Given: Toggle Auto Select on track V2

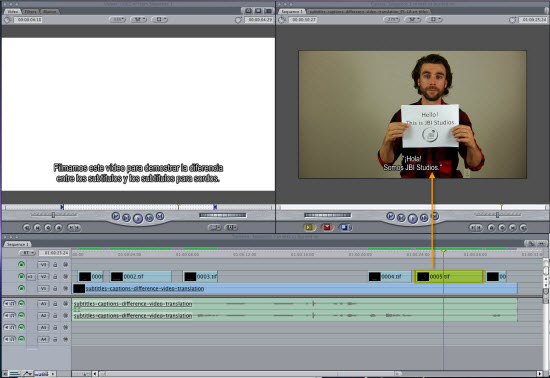Looking at the screenshot, I should 65,277.
